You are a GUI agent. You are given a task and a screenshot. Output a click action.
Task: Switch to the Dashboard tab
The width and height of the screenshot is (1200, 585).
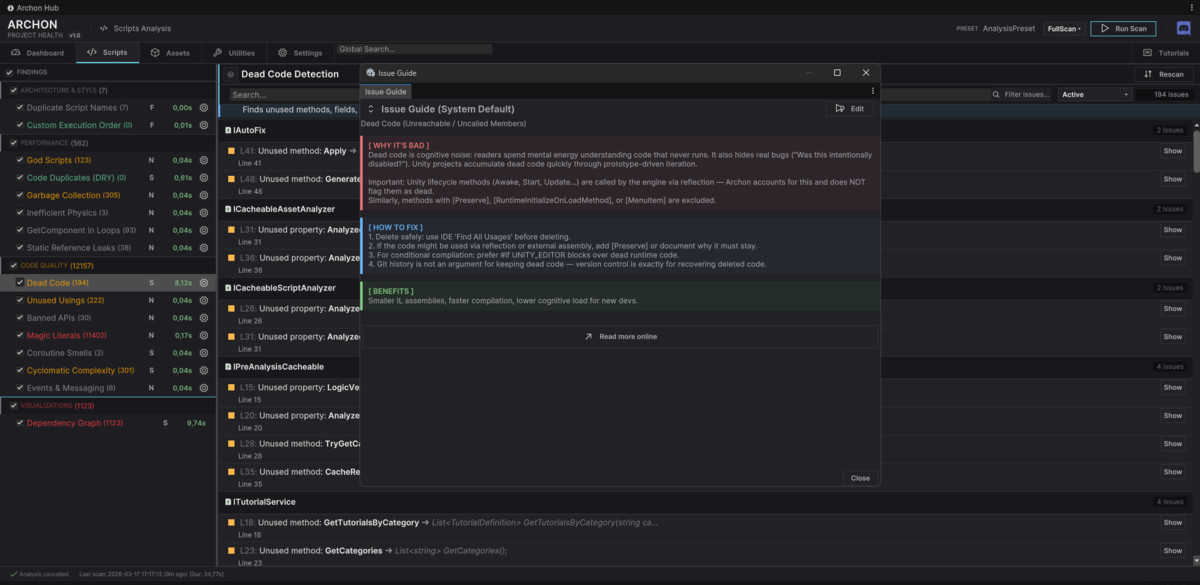[x=38, y=52]
